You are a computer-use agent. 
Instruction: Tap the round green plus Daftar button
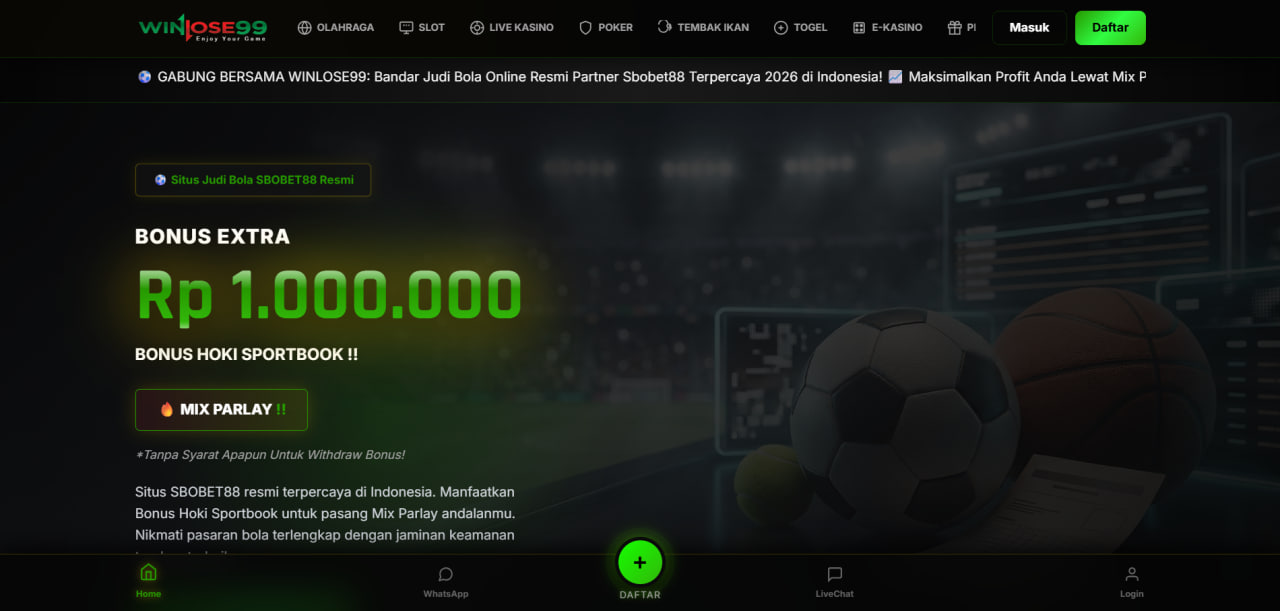pos(640,562)
